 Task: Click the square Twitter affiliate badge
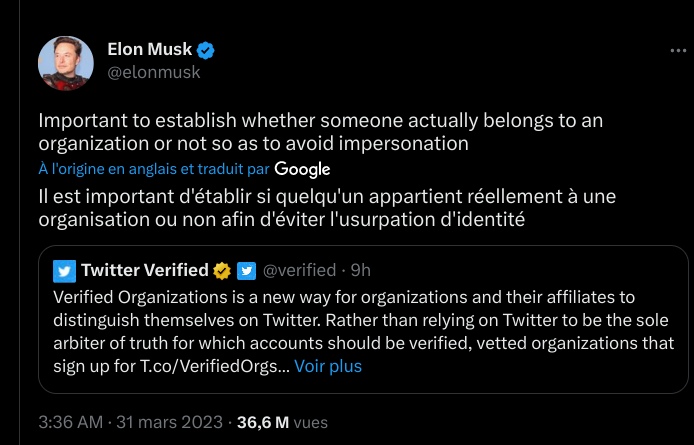pyautogui.click(x=247, y=270)
